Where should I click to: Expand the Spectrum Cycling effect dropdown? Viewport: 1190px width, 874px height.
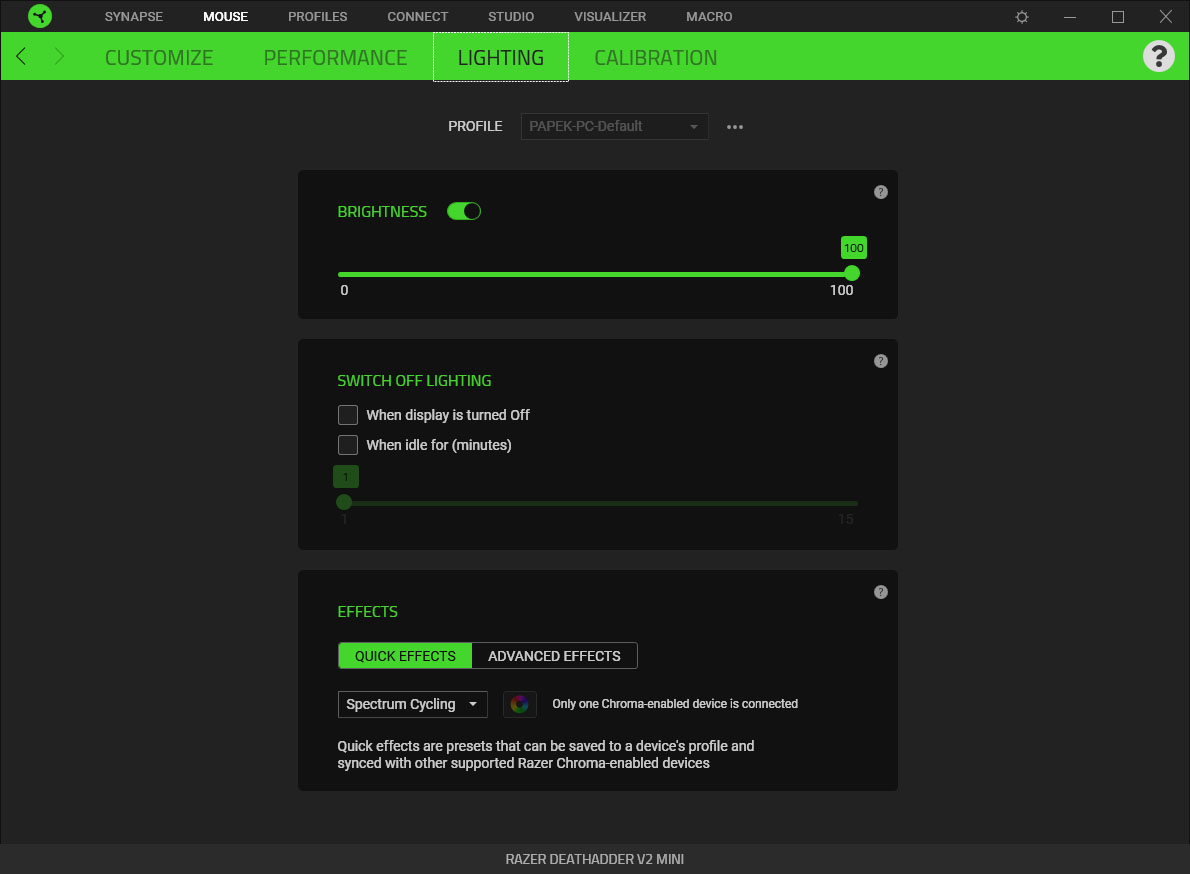[412, 704]
